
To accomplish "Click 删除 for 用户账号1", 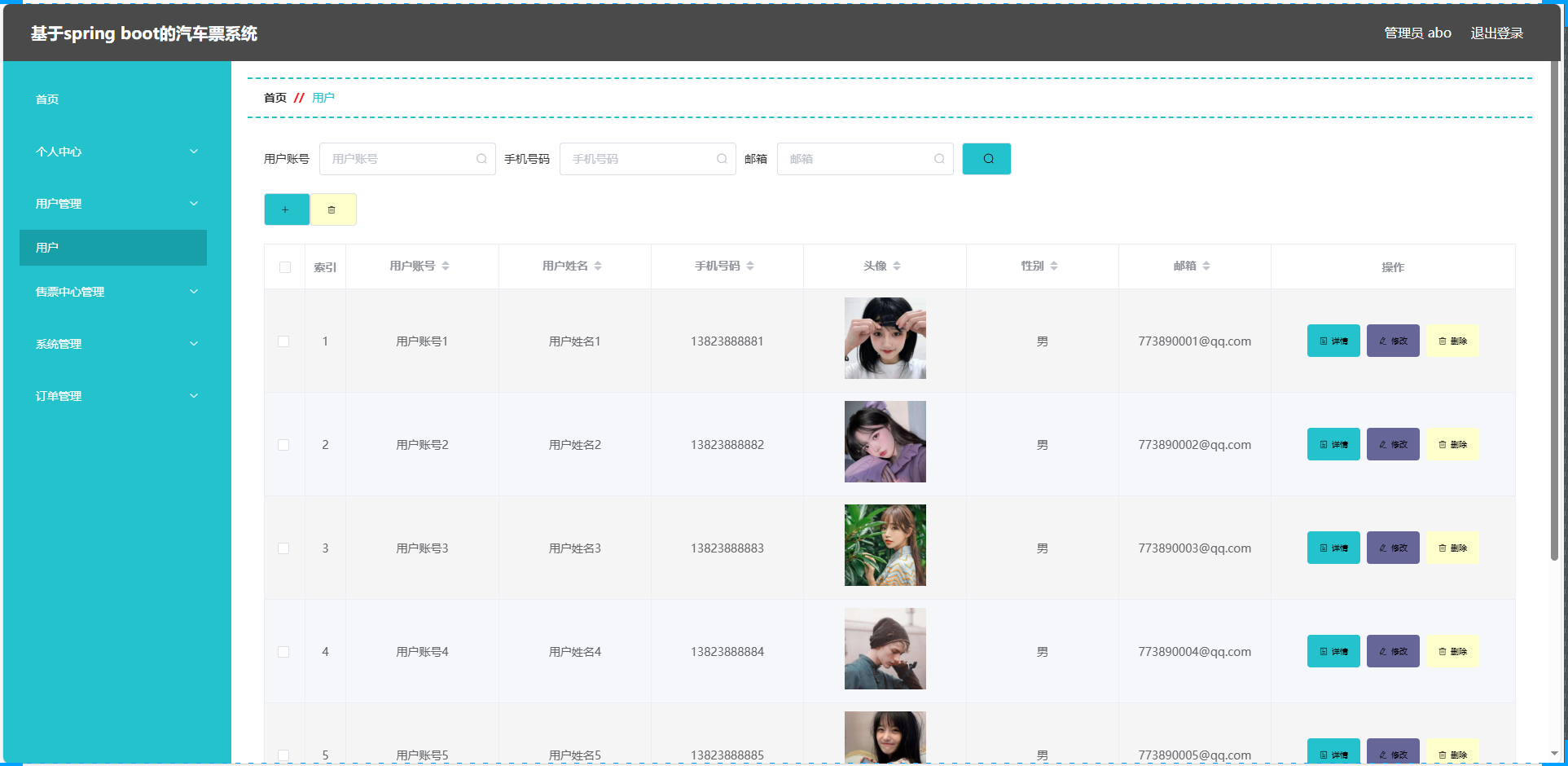I will [x=1452, y=341].
